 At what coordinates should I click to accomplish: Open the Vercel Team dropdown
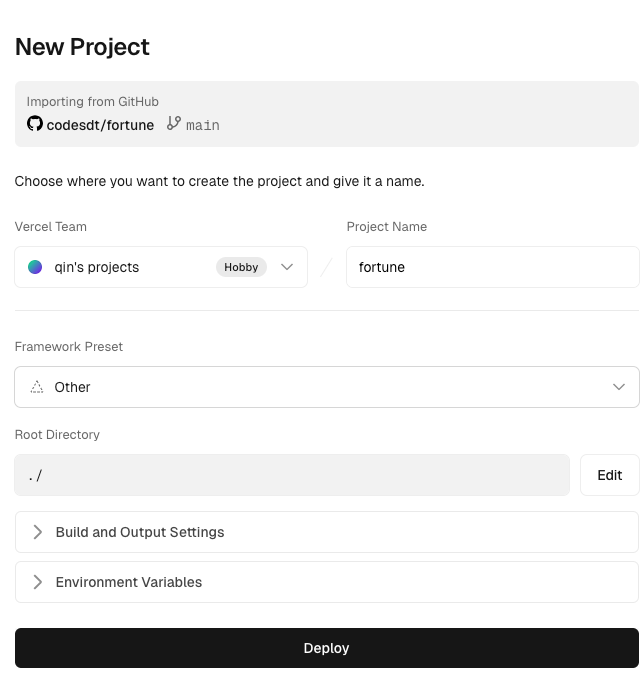tap(161, 267)
